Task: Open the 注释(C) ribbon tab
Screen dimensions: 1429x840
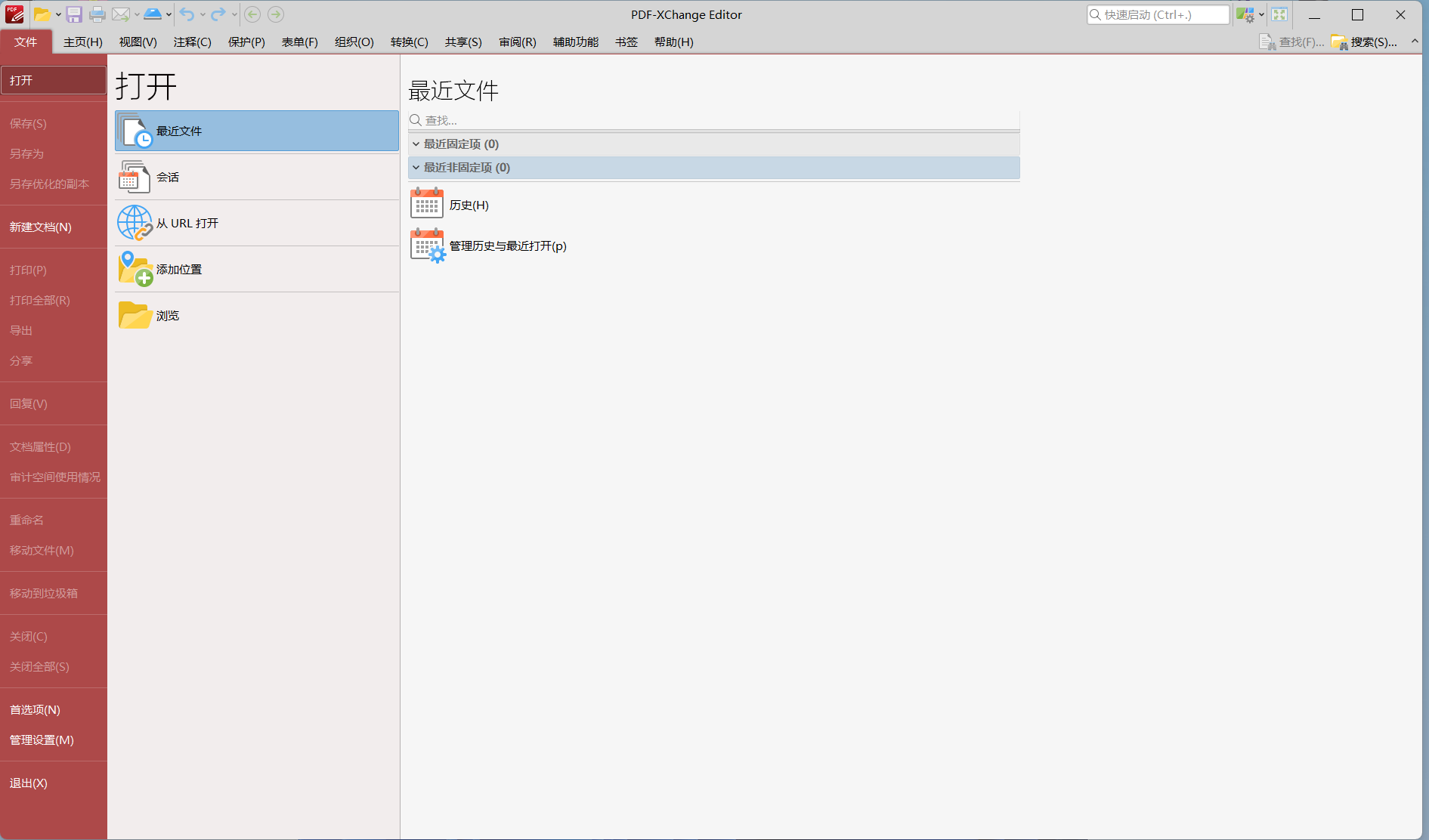Action: click(193, 42)
